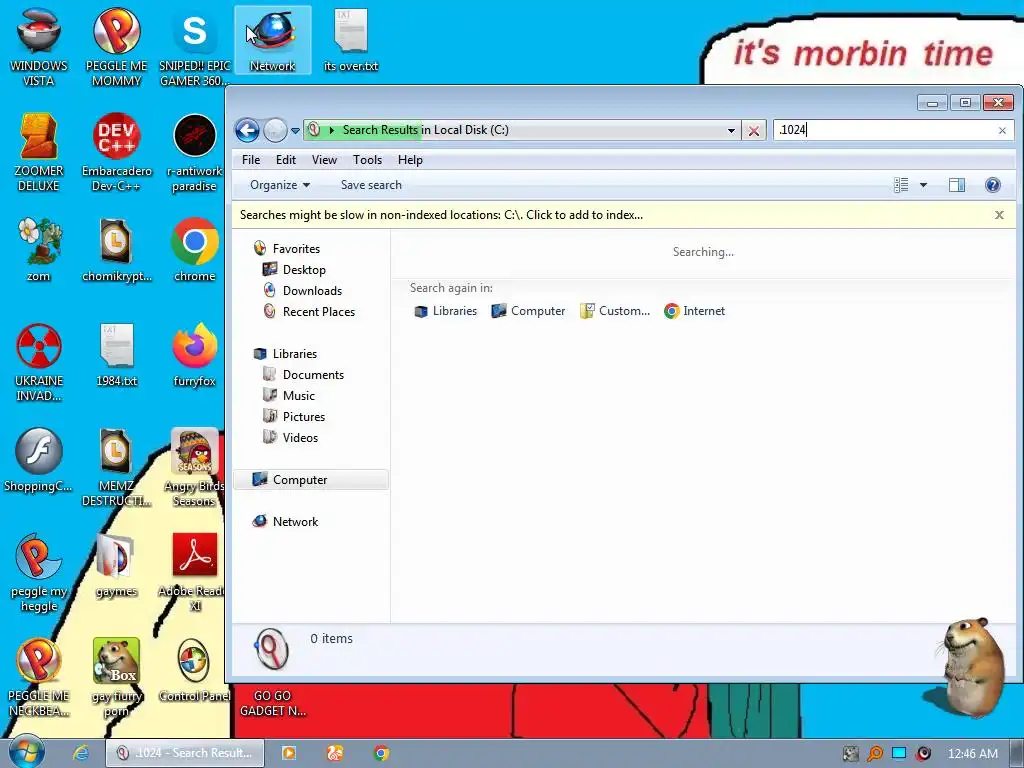Select MEMZ DESTRUCTI... icon
Screen dimensions: 1024x768
coord(116,468)
